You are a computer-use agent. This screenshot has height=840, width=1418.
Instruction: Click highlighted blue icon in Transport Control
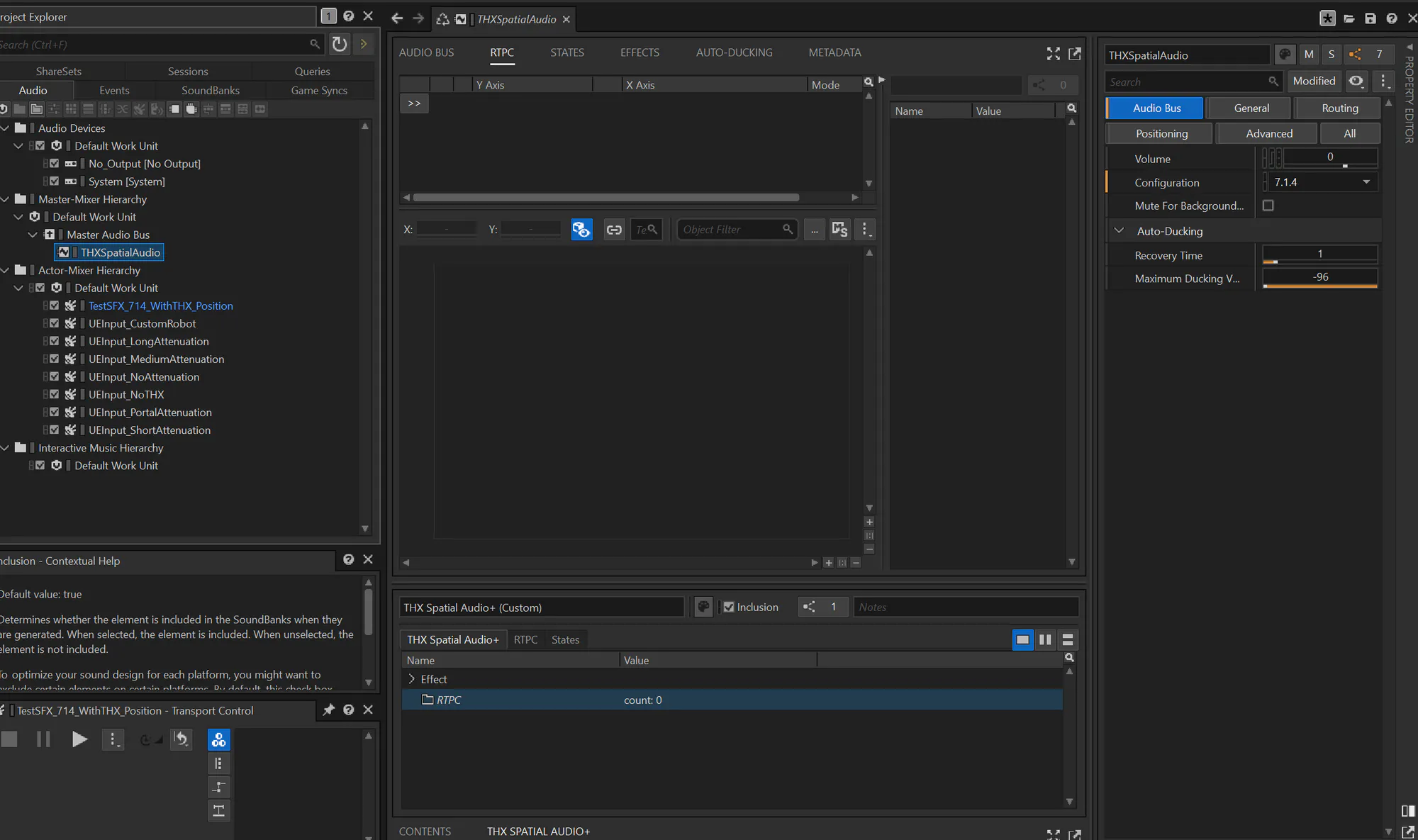pos(219,740)
